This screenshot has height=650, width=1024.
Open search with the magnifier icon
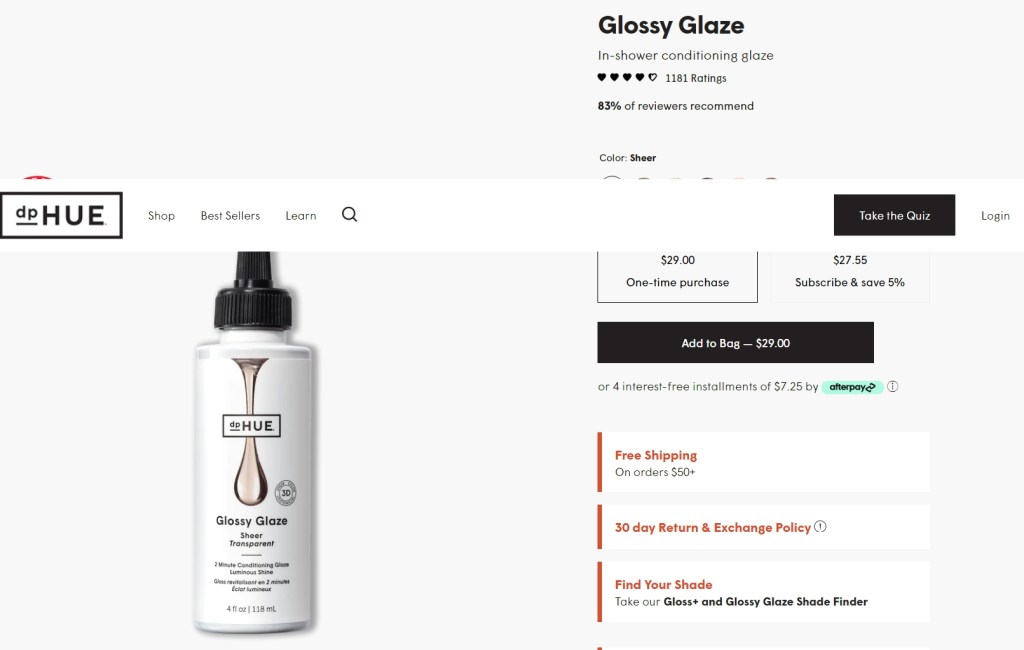tap(349, 214)
